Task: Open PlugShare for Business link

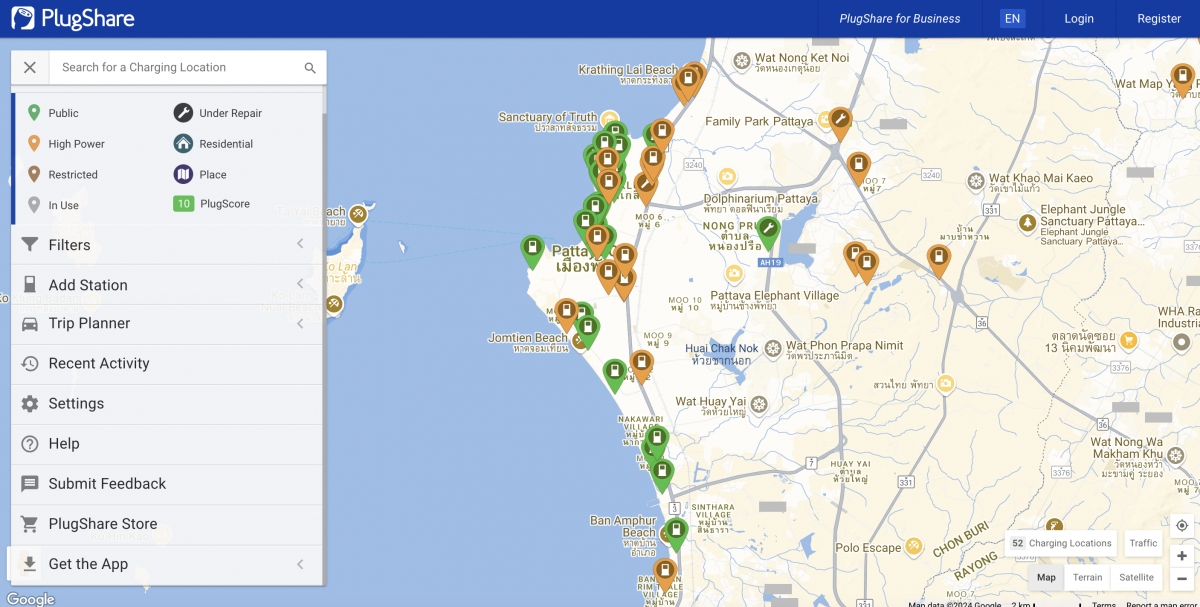Action: [900, 19]
